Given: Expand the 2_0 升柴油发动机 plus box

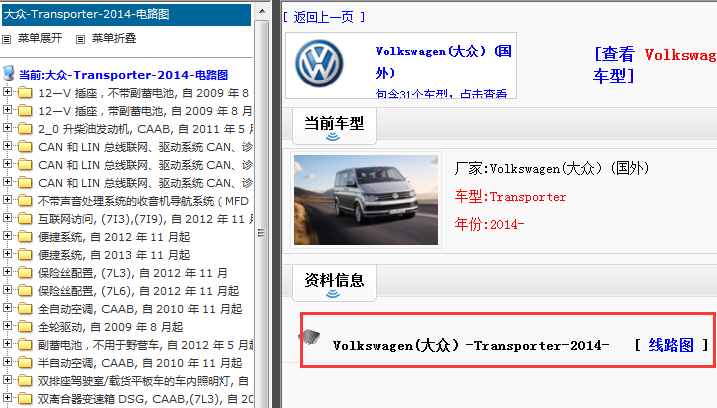Looking at the screenshot, I should [7, 128].
